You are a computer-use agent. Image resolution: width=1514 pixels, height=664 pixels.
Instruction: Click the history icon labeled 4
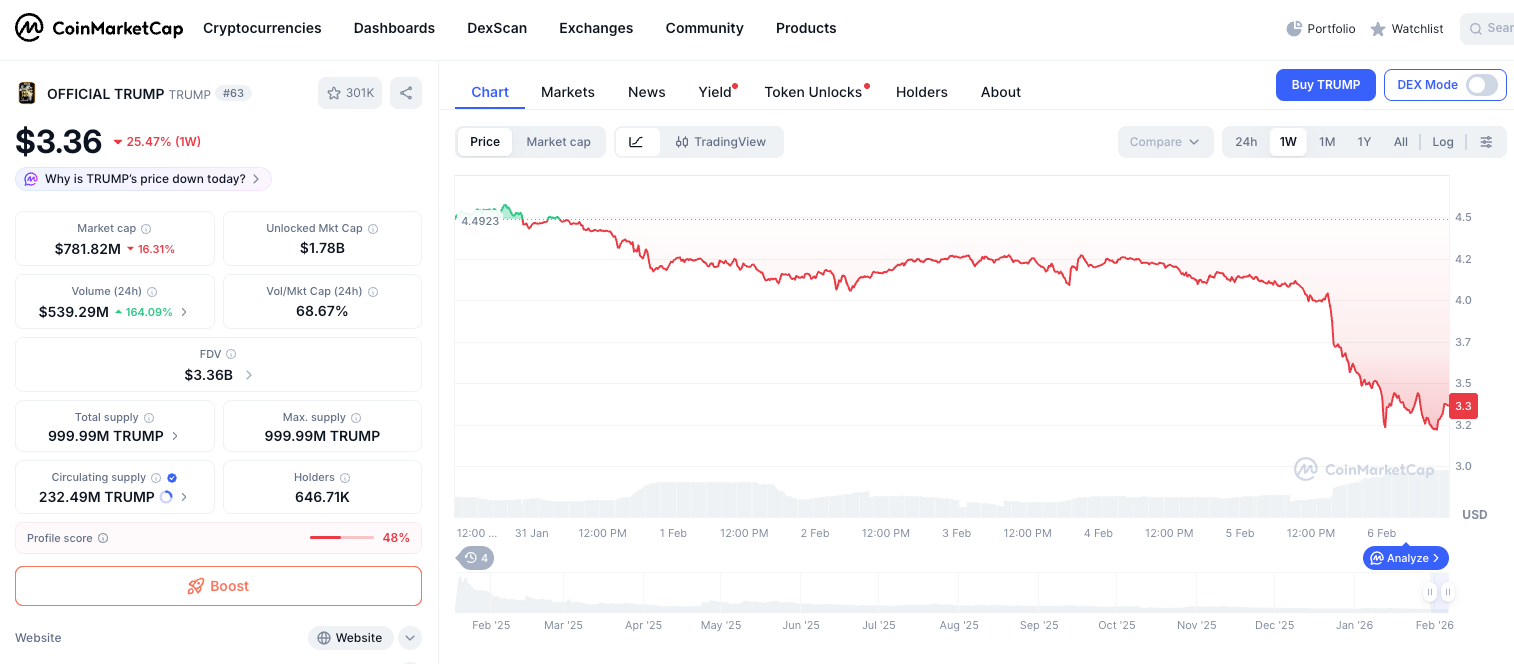pos(475,558)
